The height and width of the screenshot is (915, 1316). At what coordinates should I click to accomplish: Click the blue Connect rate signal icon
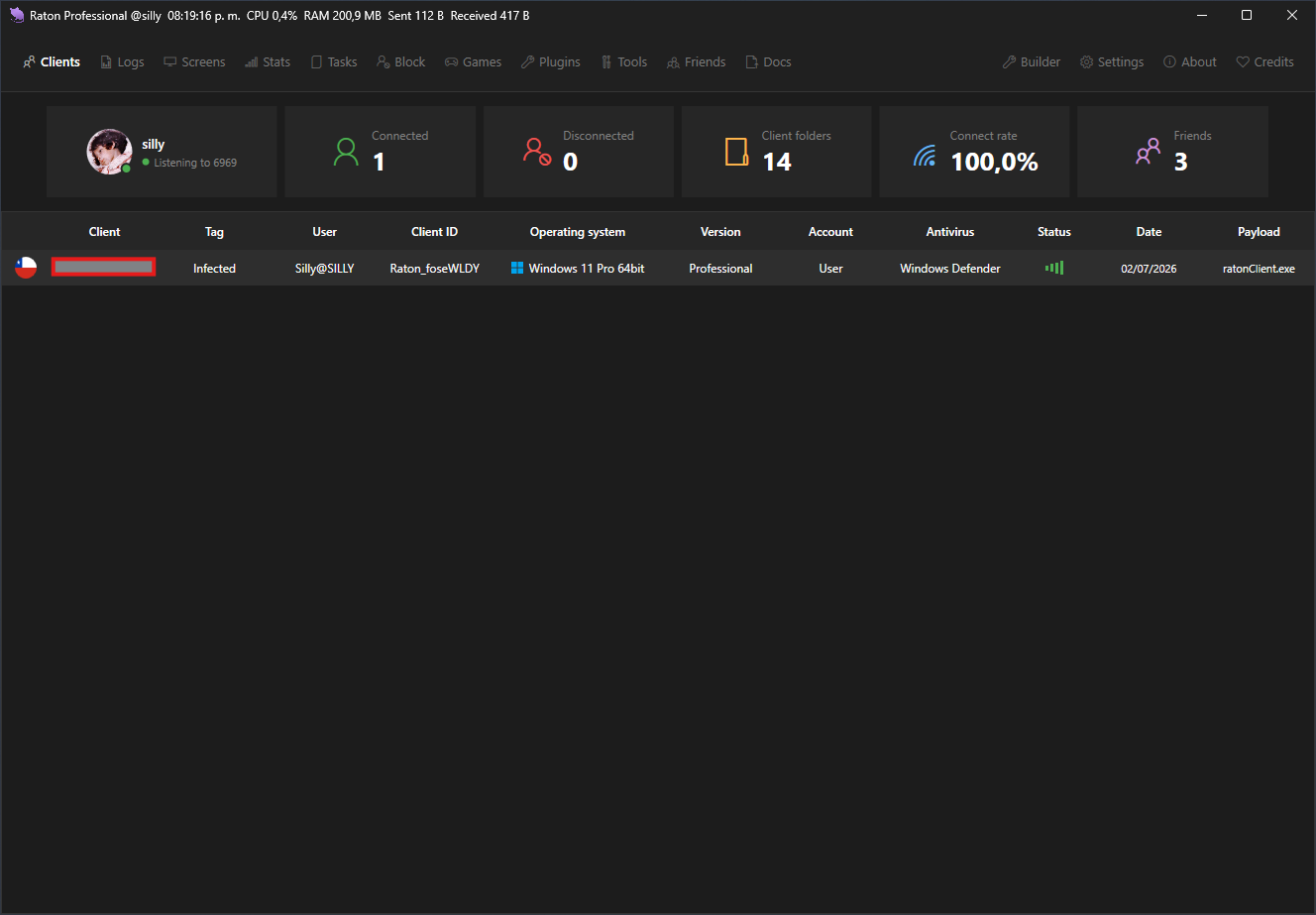[x=925, y=156]
